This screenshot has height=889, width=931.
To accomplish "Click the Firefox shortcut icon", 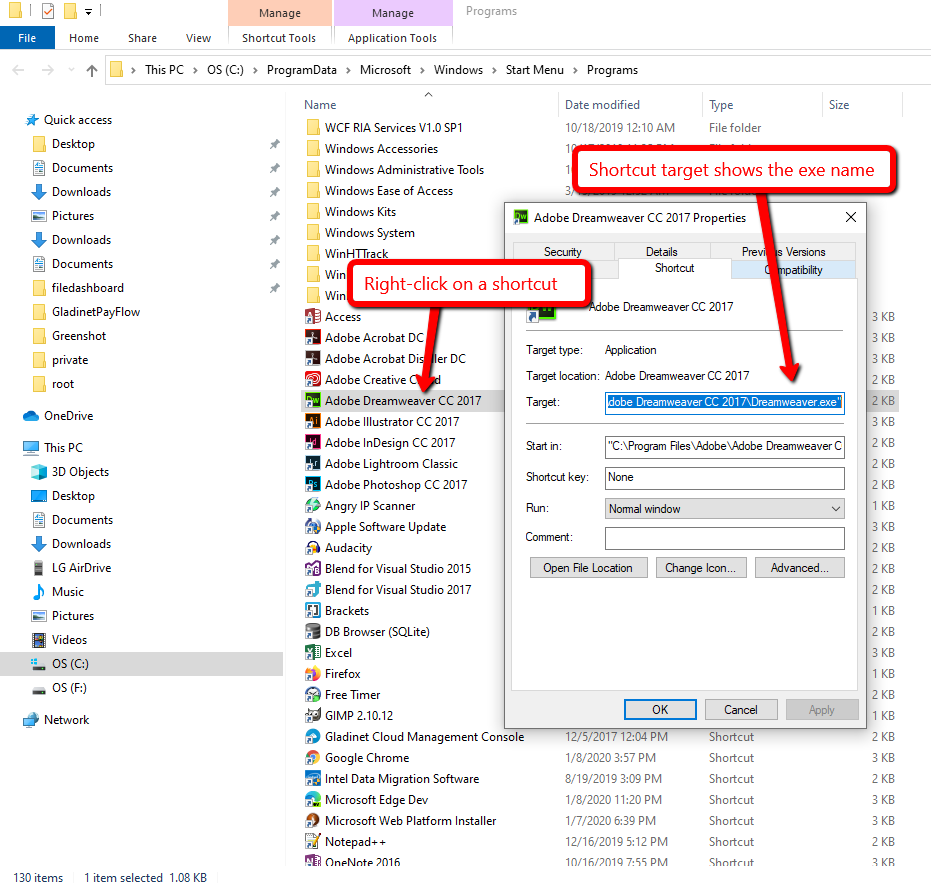I will click(313, 674).
